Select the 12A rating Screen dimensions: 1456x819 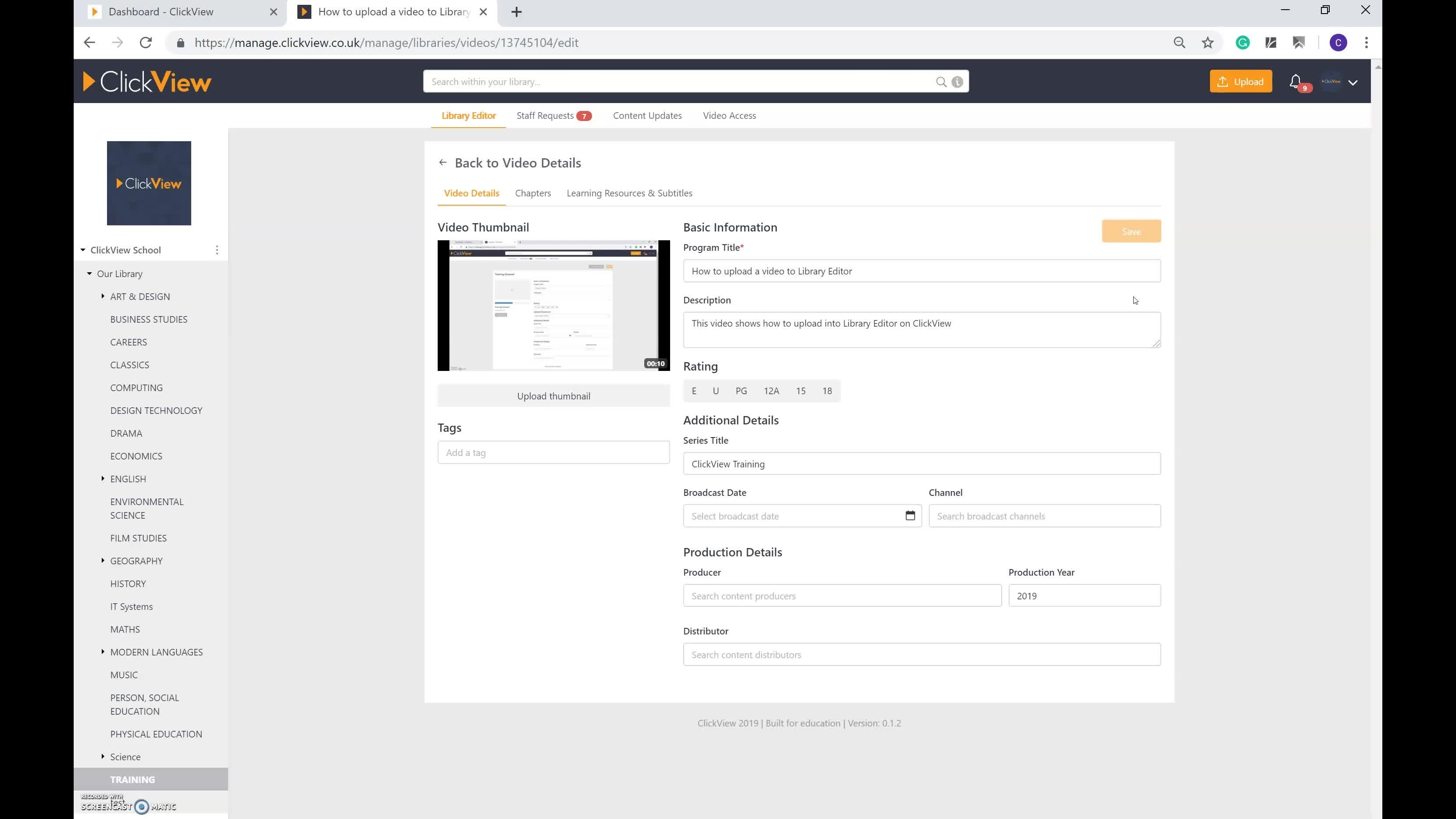[771, 391]
